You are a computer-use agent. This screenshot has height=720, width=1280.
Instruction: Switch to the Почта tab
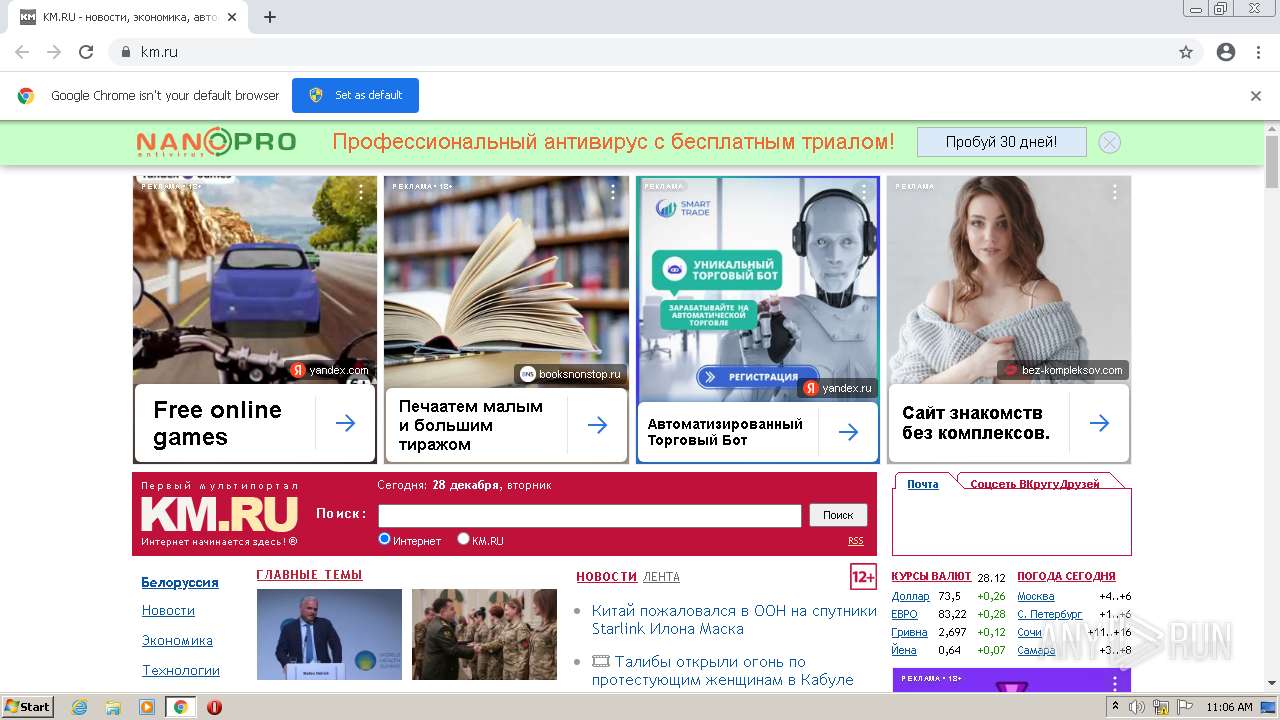[x=923, y=484]
